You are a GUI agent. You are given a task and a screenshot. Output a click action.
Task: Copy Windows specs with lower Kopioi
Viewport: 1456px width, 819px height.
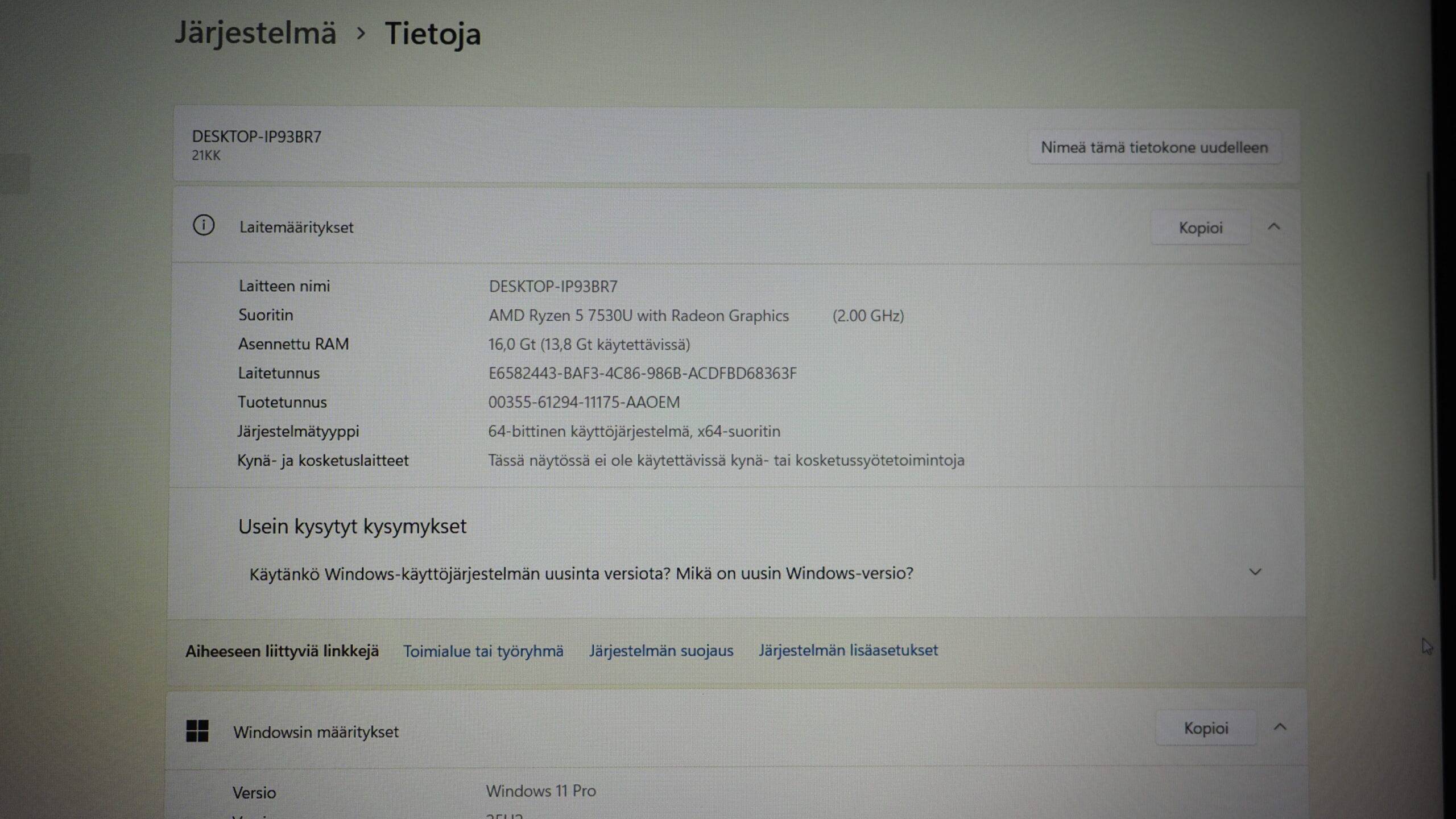1206,728
